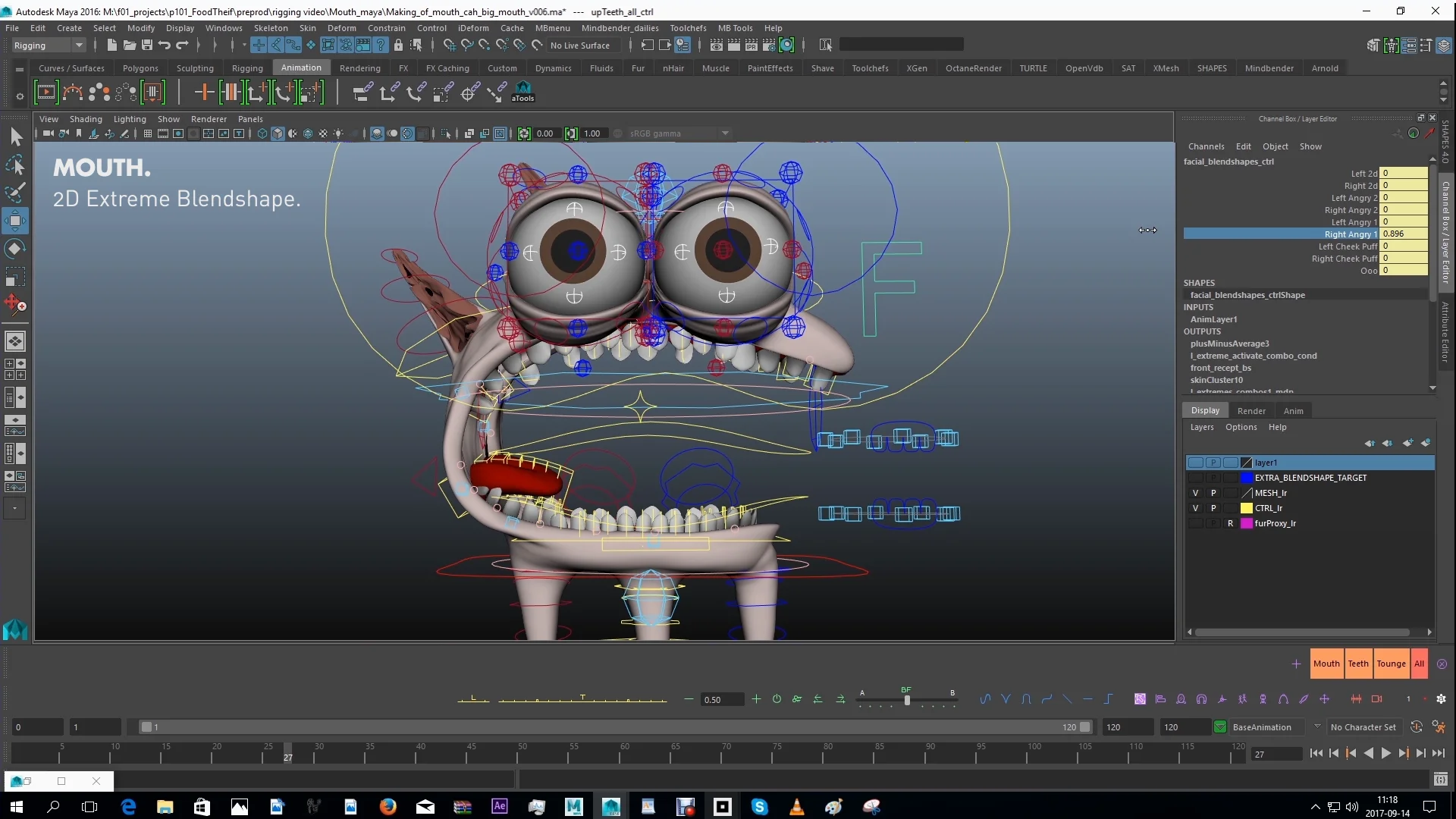Screen dimensions: 1456x819
Task: Click the Teeth button
Action: [1358, 664]
